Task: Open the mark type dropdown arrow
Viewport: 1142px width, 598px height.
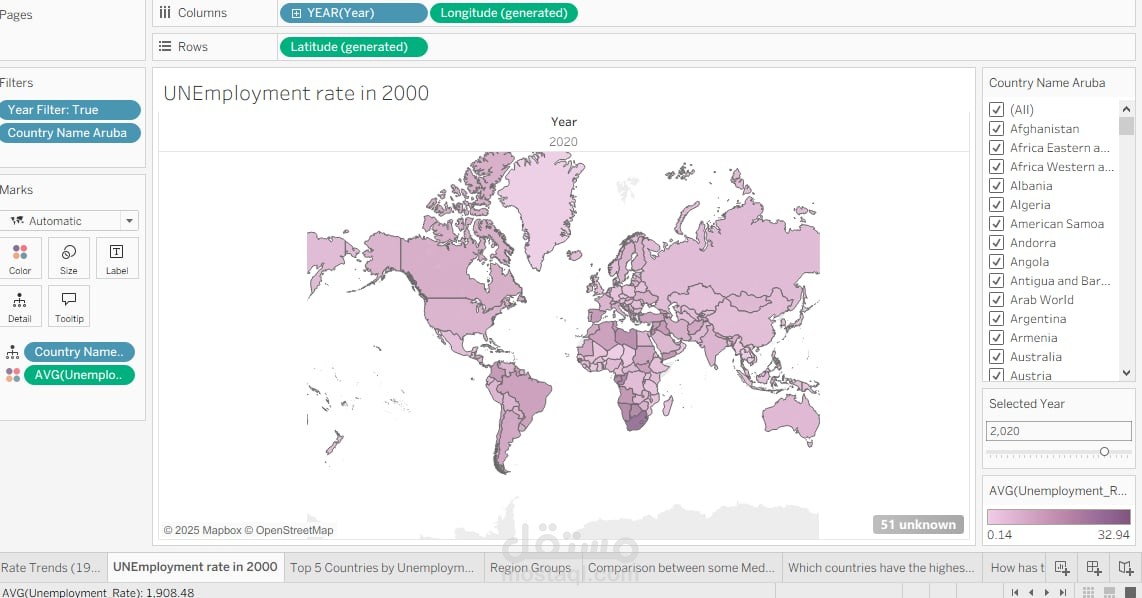Action: pyautogui.click(x=129, y=221)
